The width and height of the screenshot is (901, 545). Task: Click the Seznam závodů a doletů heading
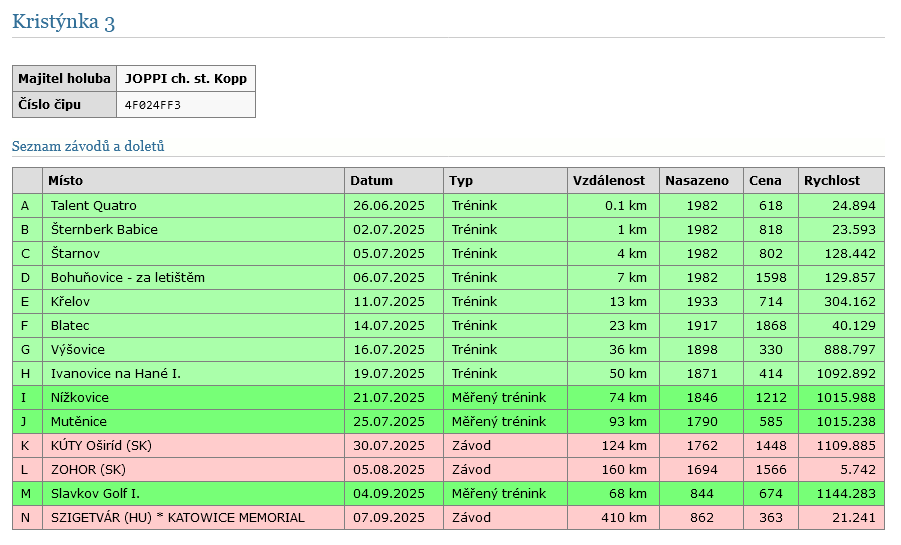pyautogui.click(x=88, y=146)
